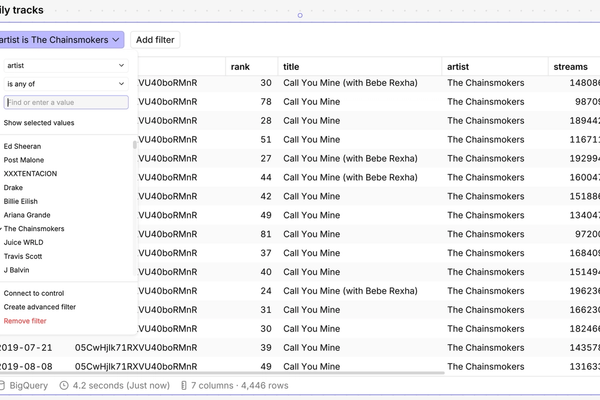Image resolution: width=600 pixels, height=400 pixels.
Task: Click the value list scrollbar thumb
Action: coord(134,145)
